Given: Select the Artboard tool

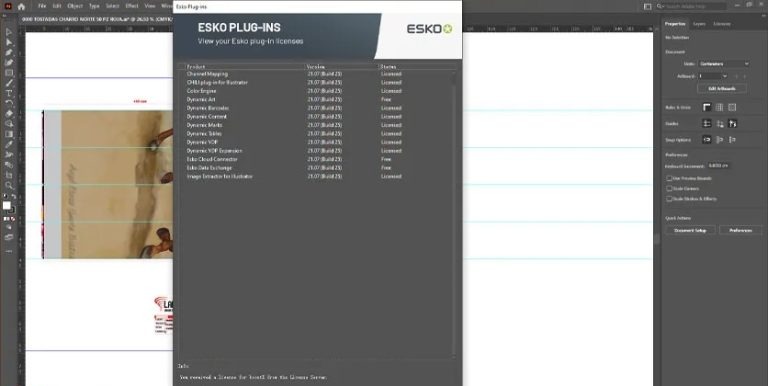Looking at the screenshot, I should click(x=9, y=175).
